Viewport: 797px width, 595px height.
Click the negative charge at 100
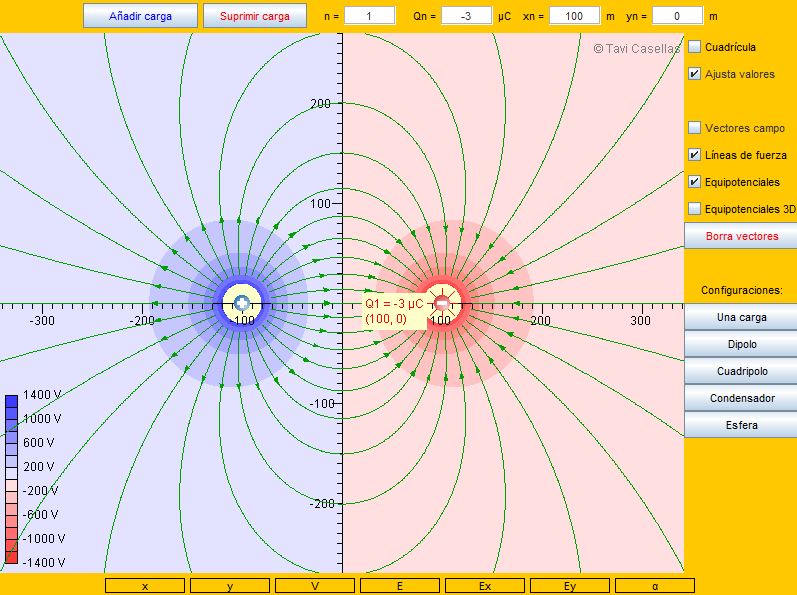443,303
